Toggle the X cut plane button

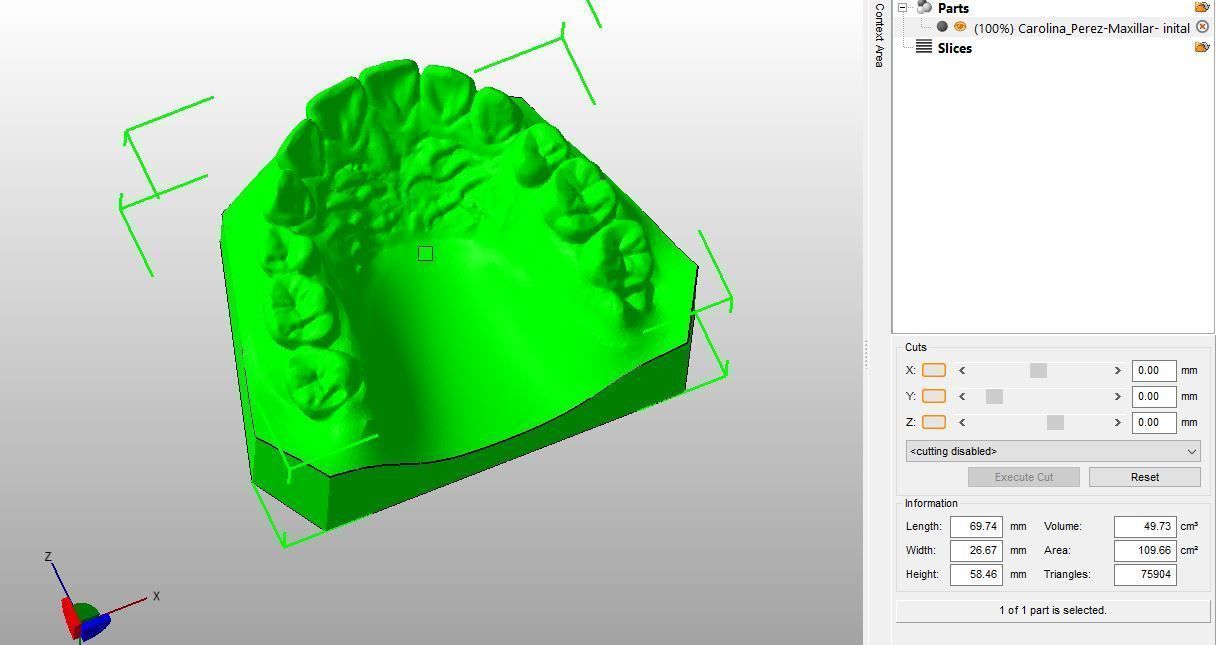coord(934,370)
